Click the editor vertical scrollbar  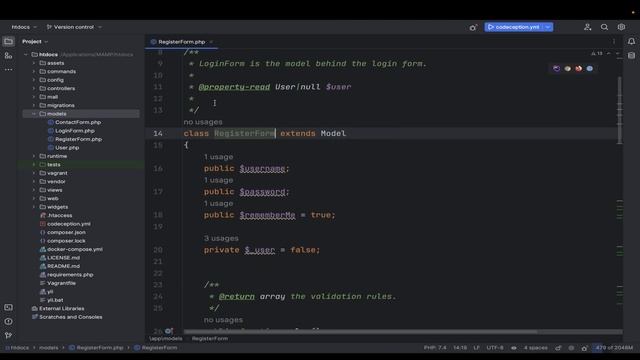point(620,110)
